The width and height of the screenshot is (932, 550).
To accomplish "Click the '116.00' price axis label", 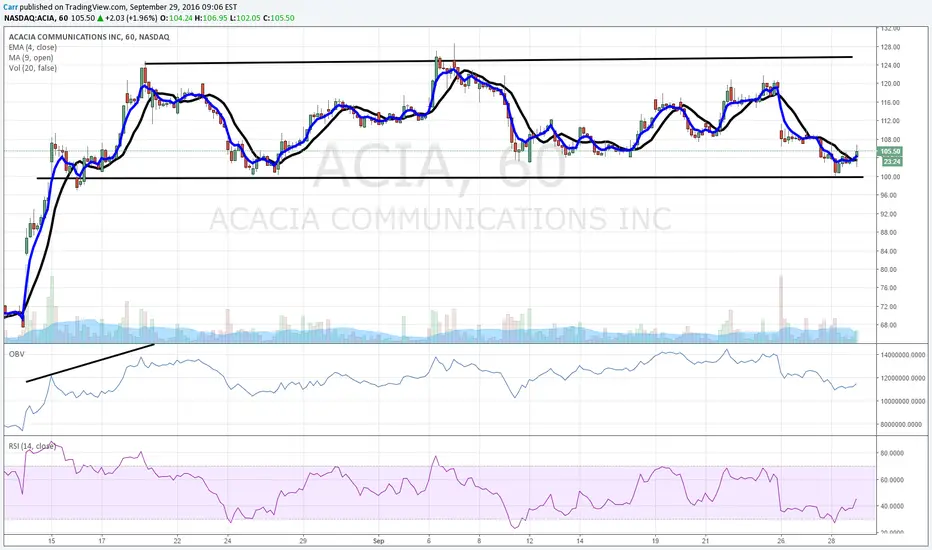I will click(892, 103).
